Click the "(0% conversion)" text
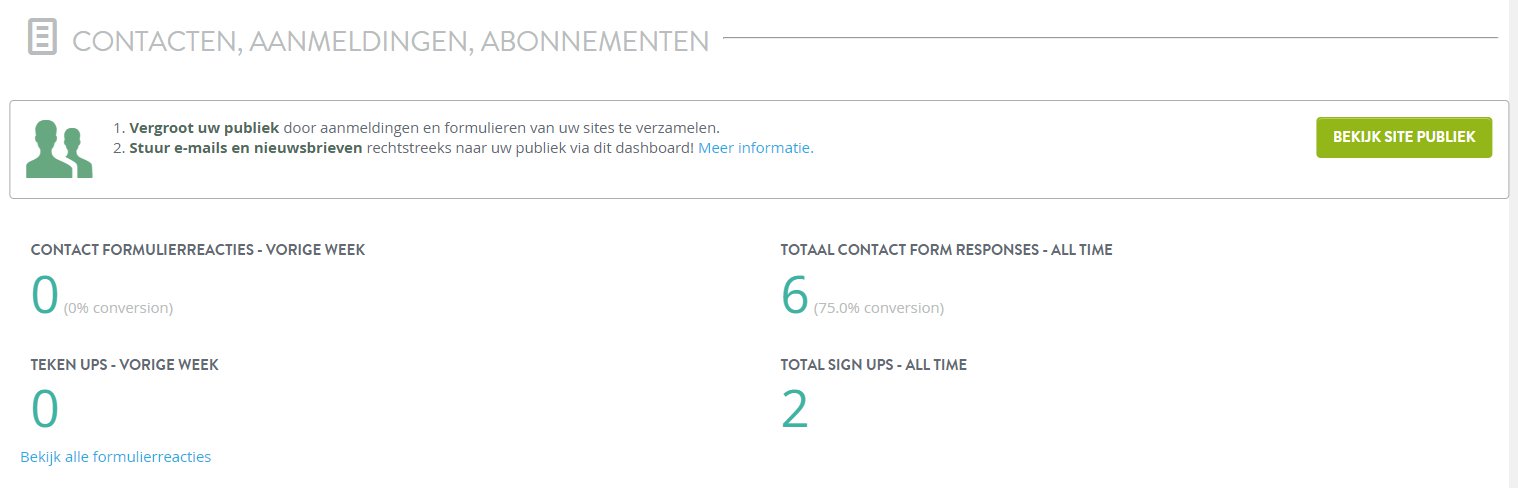This screenshot has width=1518, height=488. 118,308
